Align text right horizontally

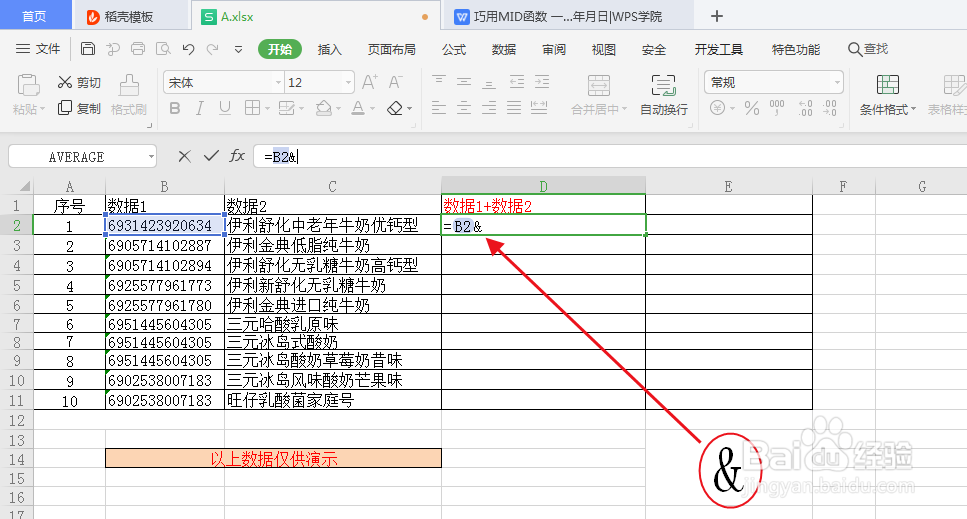click(x=488, y=108)
